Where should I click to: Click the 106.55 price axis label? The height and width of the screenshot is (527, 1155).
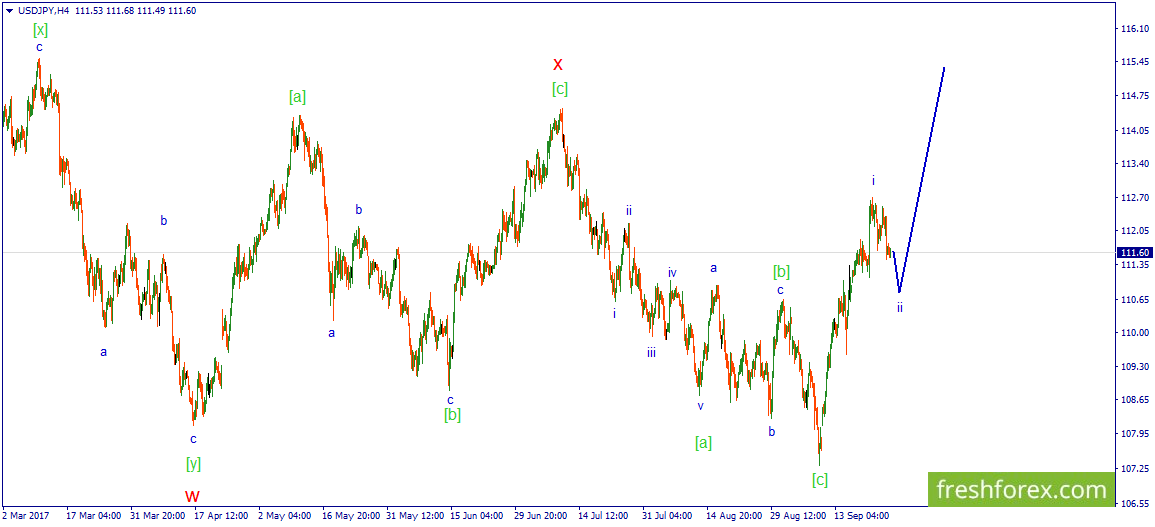coord(1135,503)
